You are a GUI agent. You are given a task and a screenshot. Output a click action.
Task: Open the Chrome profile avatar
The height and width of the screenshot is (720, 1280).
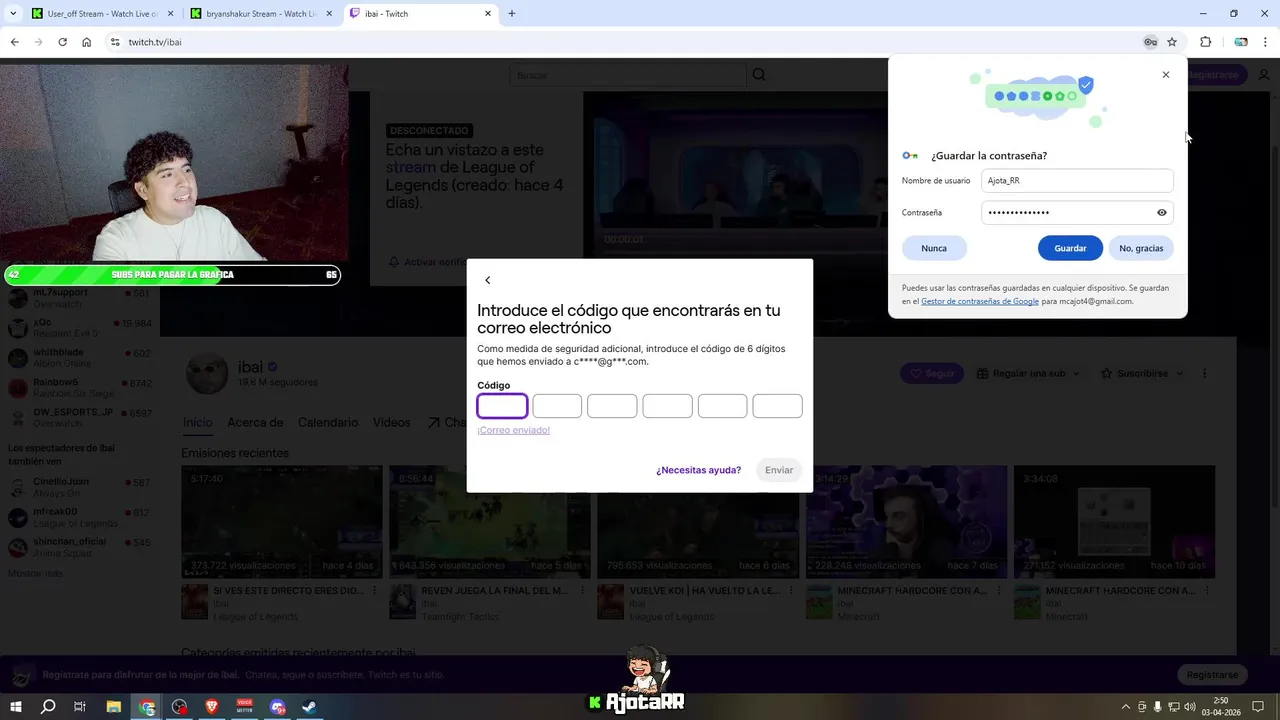pos(1241,42)
